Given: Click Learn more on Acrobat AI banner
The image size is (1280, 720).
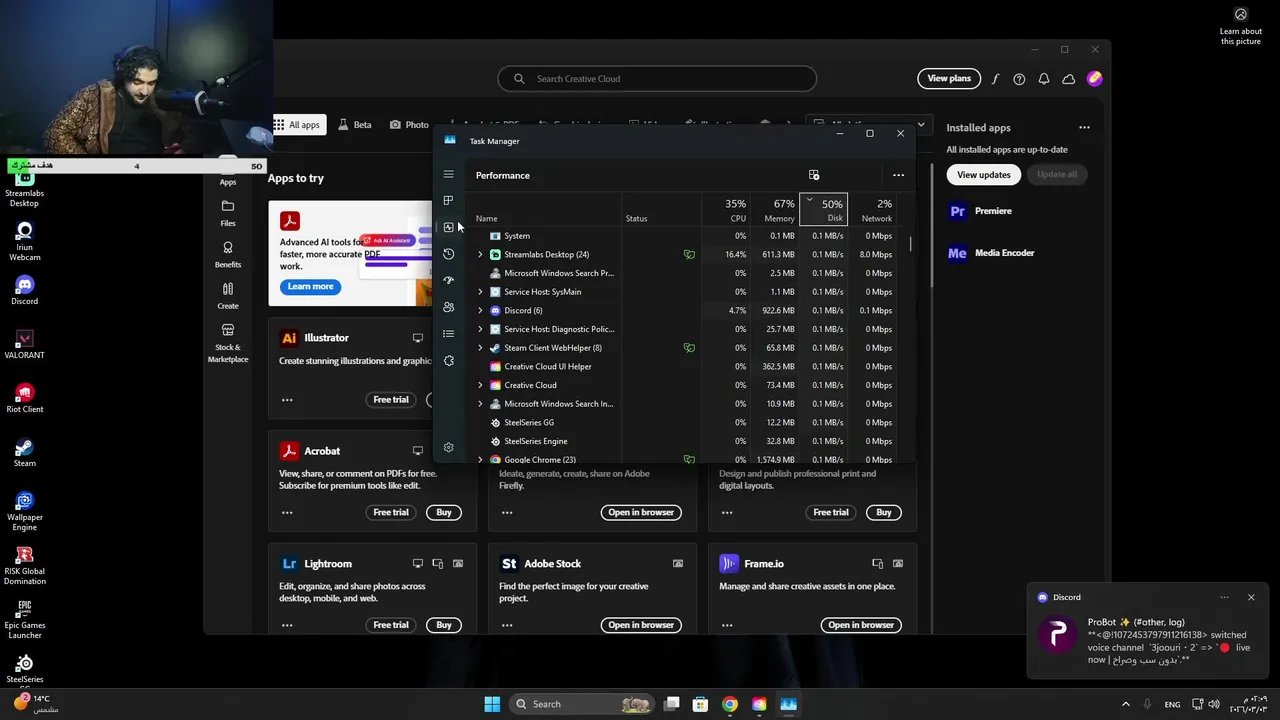Looking at the screenshot, I should point(310,287).
